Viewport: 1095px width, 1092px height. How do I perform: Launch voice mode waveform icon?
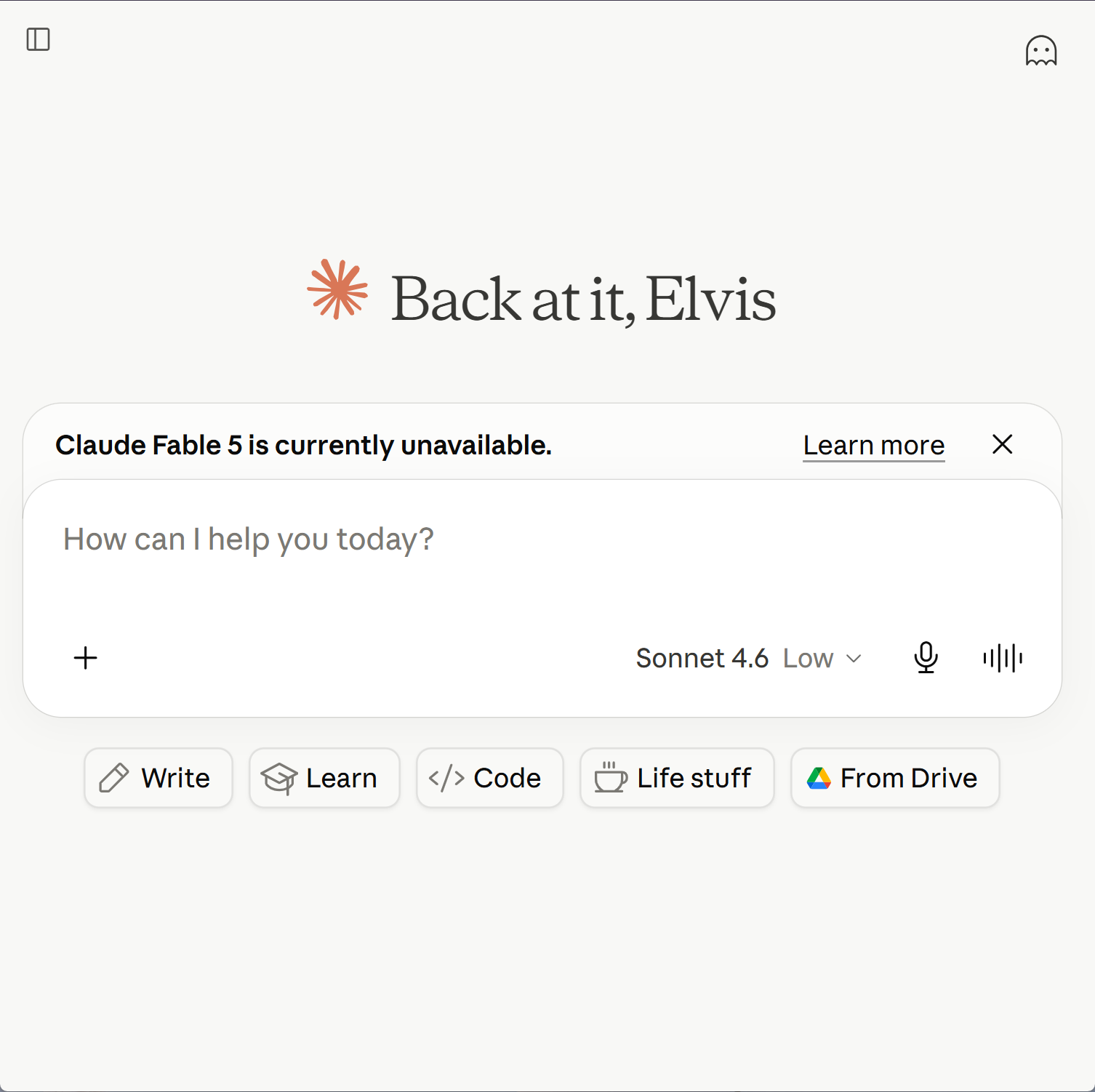click(x=1003, y=658)
